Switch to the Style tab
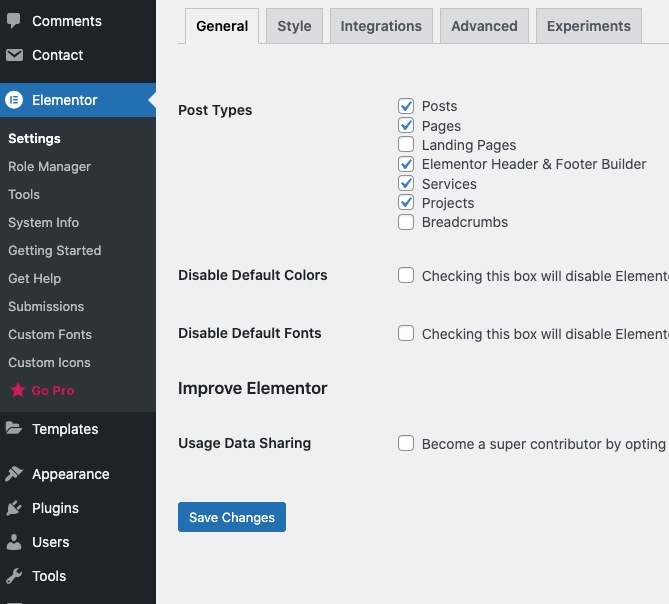Image resolution: width=669 pixels, height=604 pixels. tap(294, 26)
